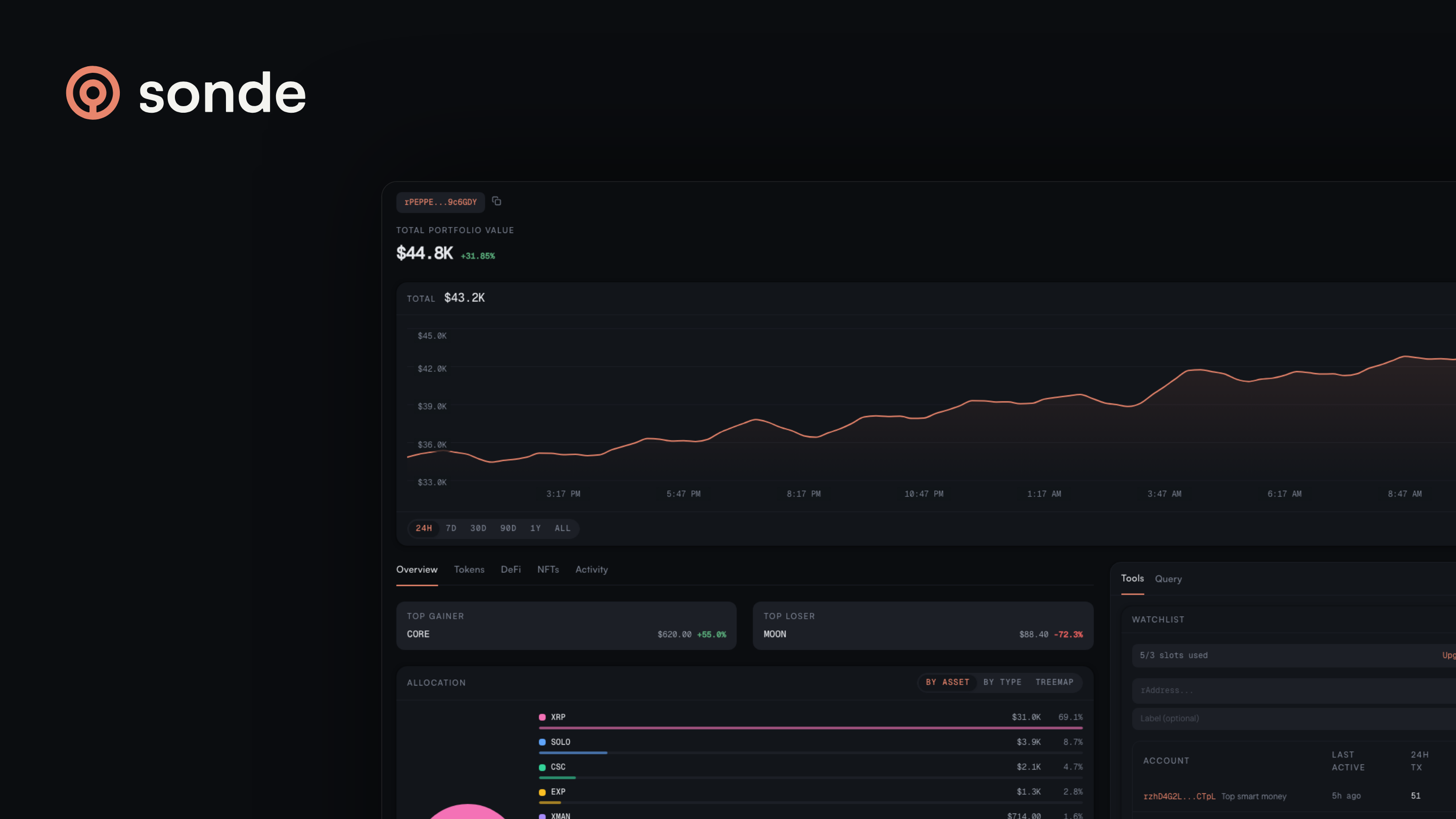Viewport: 1456px width, 819px height.
Task: Show allocation BY TYPE
Action: coord(1002,682)
